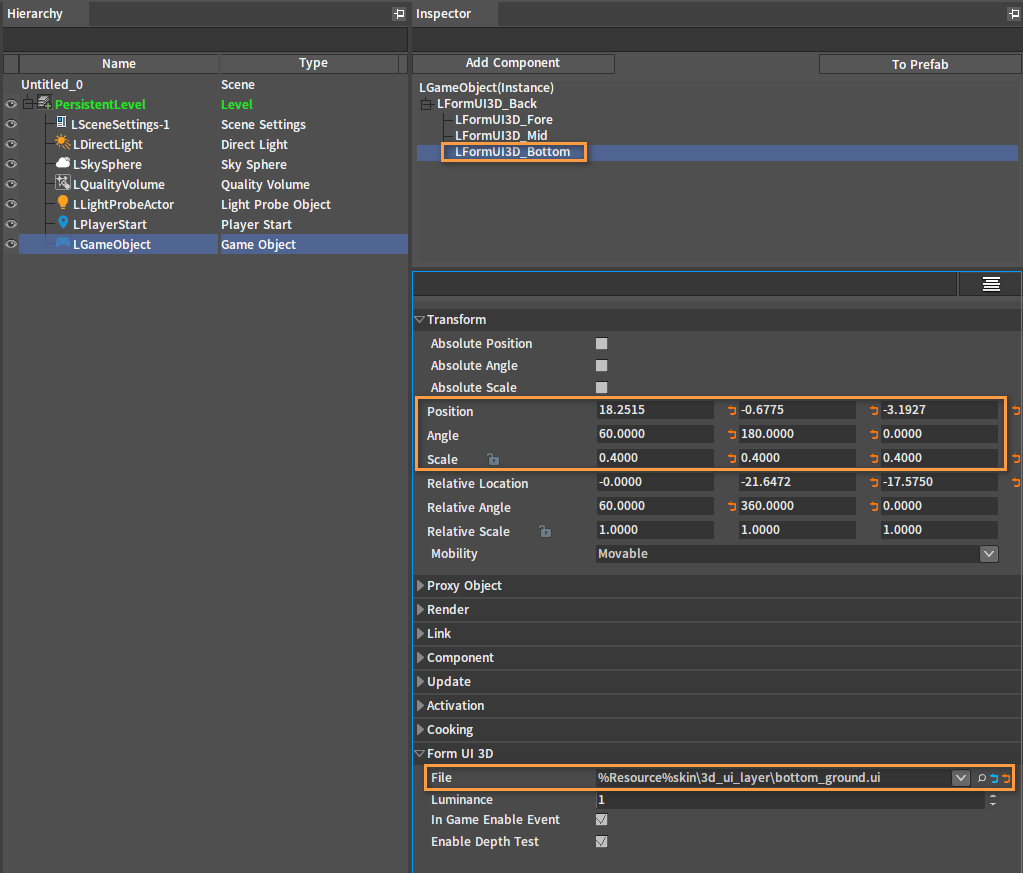
Task: Toggle the Relative Scale lock icon
Action: click(545, 531)
